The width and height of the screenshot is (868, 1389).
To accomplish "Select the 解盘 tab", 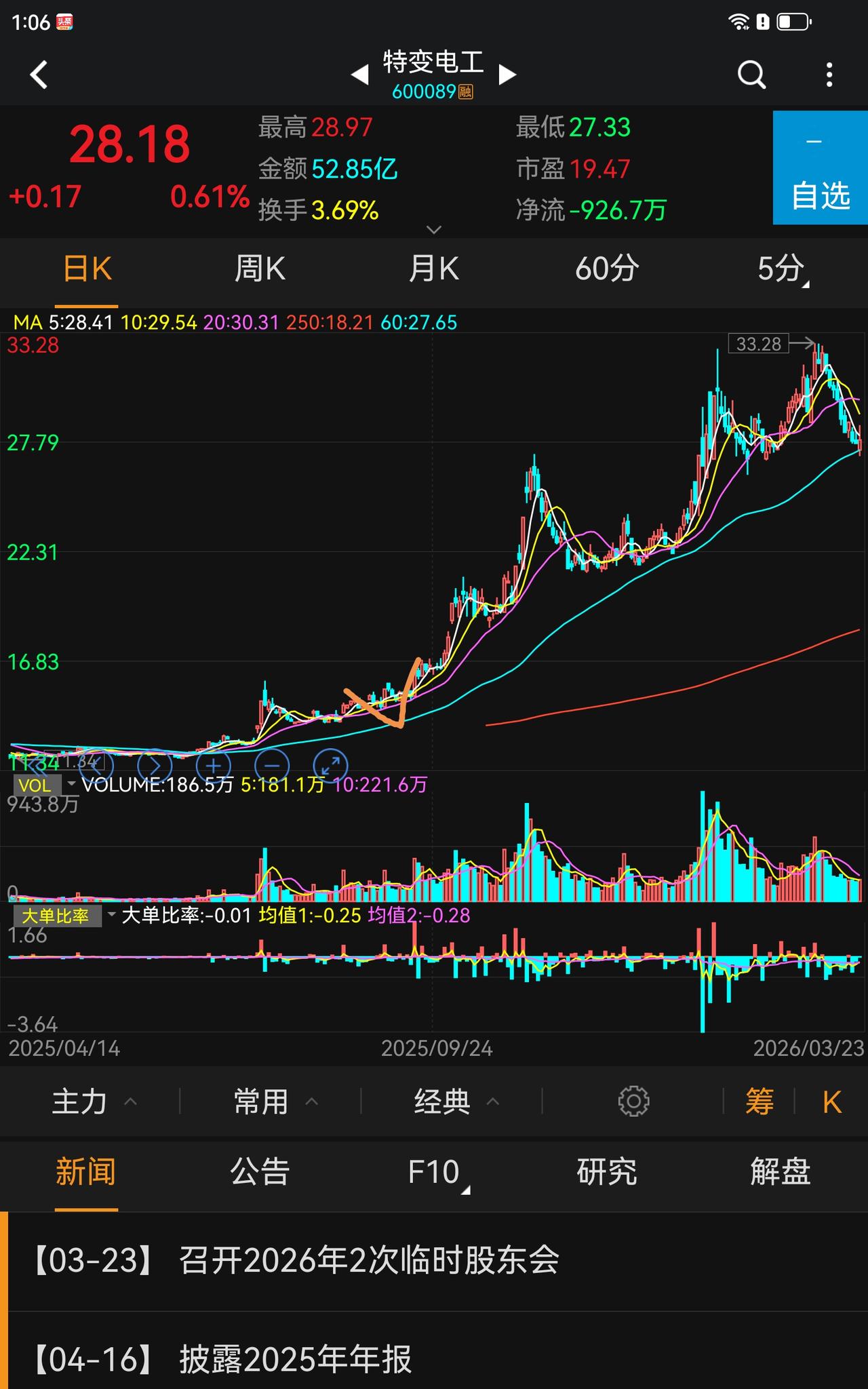I will 781,1172.
